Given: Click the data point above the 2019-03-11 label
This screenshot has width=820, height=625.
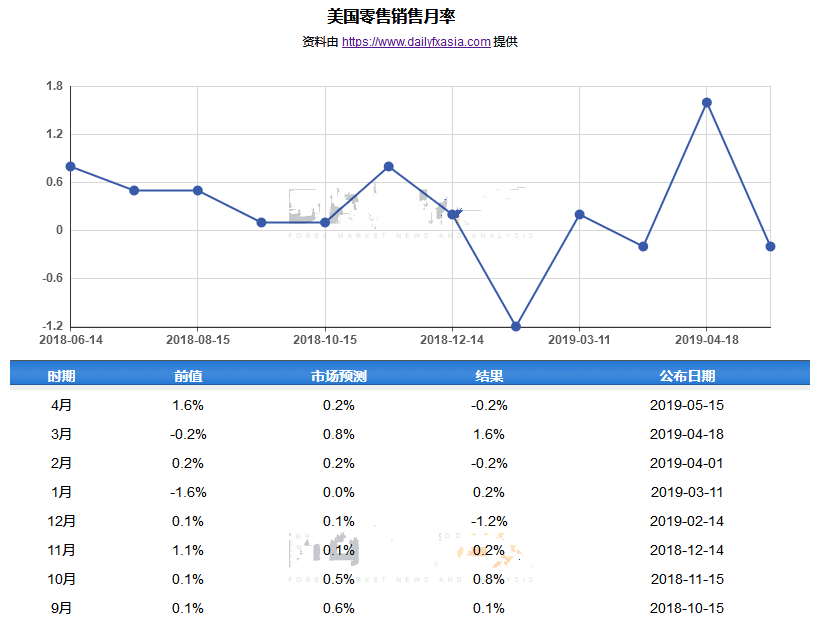Looking at the screenshot, I should click(580, 214).
